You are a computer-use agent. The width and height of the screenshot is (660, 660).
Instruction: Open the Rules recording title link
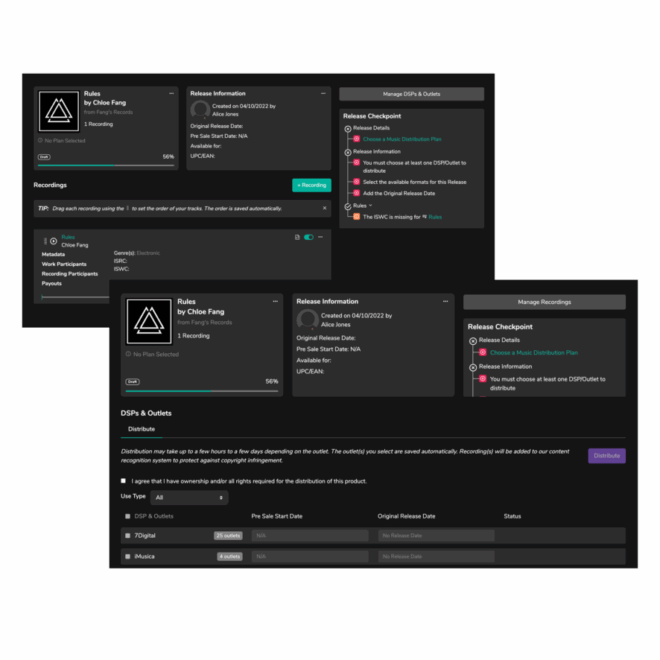point(68,237)
